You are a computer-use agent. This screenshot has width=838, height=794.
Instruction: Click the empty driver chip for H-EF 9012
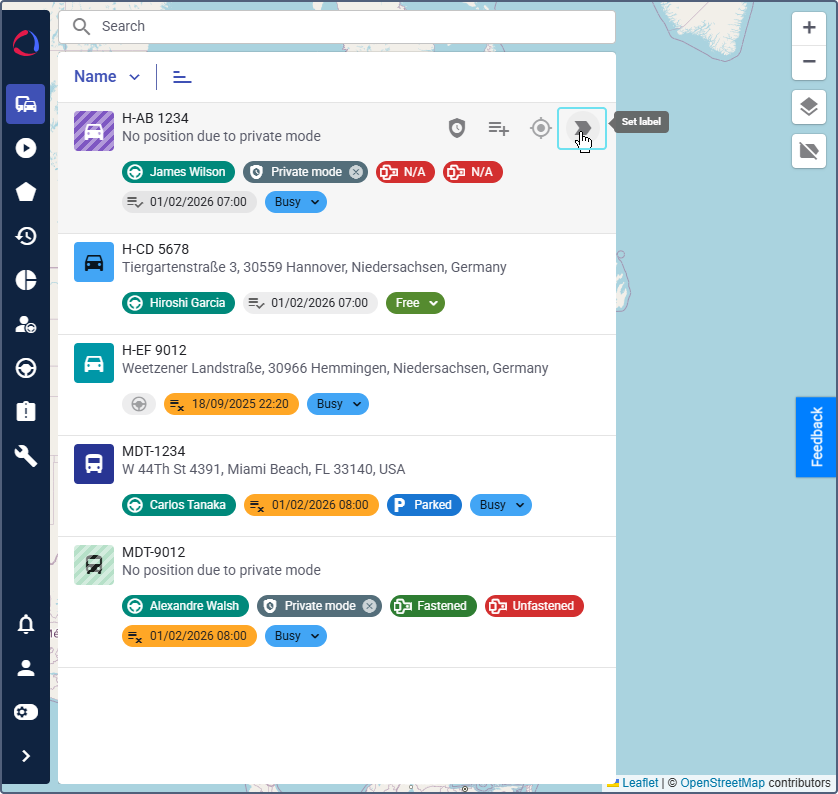[139, 404]
